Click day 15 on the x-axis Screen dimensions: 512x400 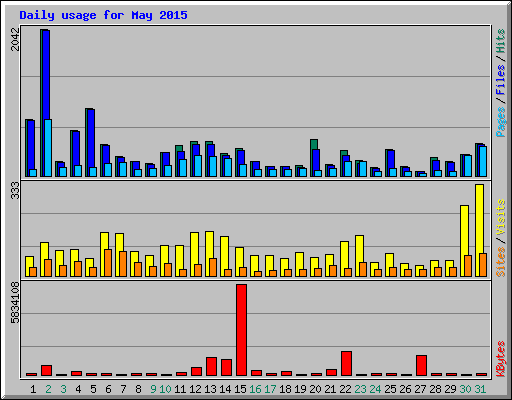(x=240, y=389)
